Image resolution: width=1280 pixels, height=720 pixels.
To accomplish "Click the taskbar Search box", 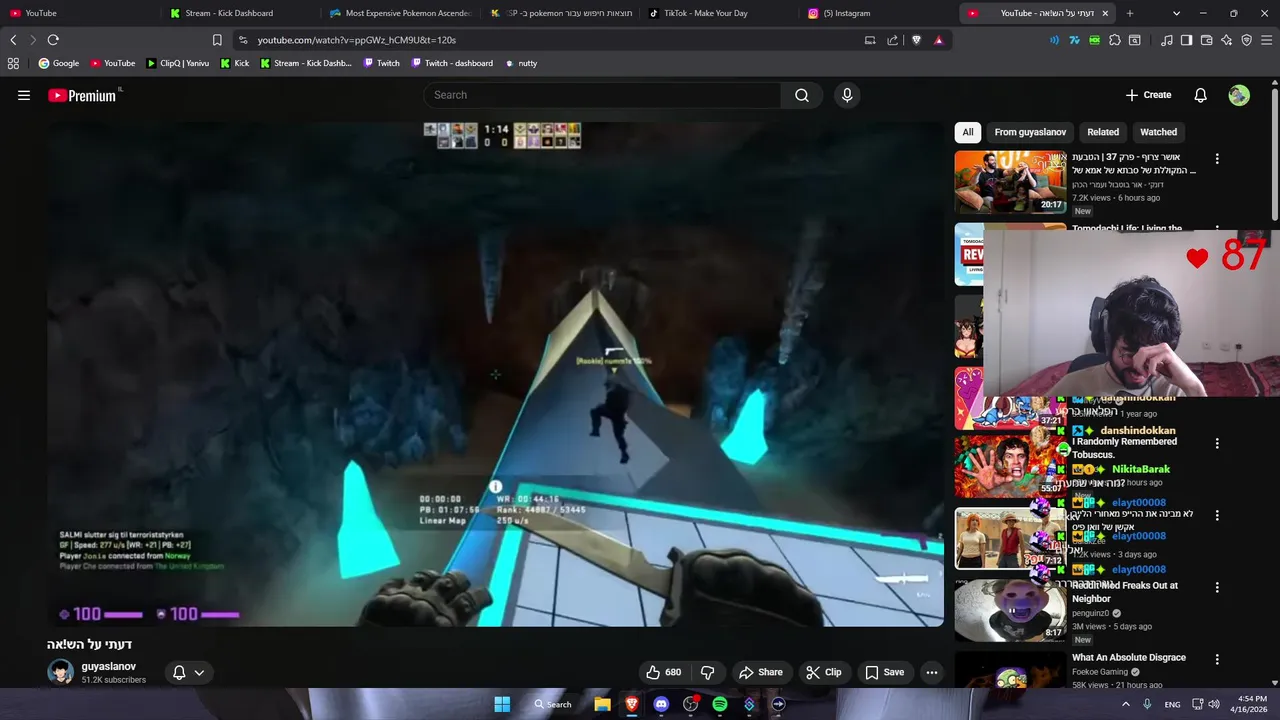I will pyautogui.click(x=553, y=704).
